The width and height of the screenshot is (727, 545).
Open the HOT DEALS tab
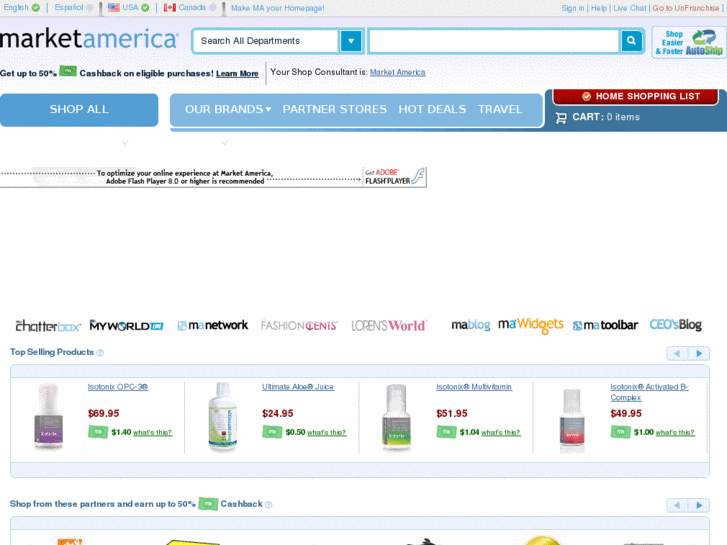tap(432, 109)
